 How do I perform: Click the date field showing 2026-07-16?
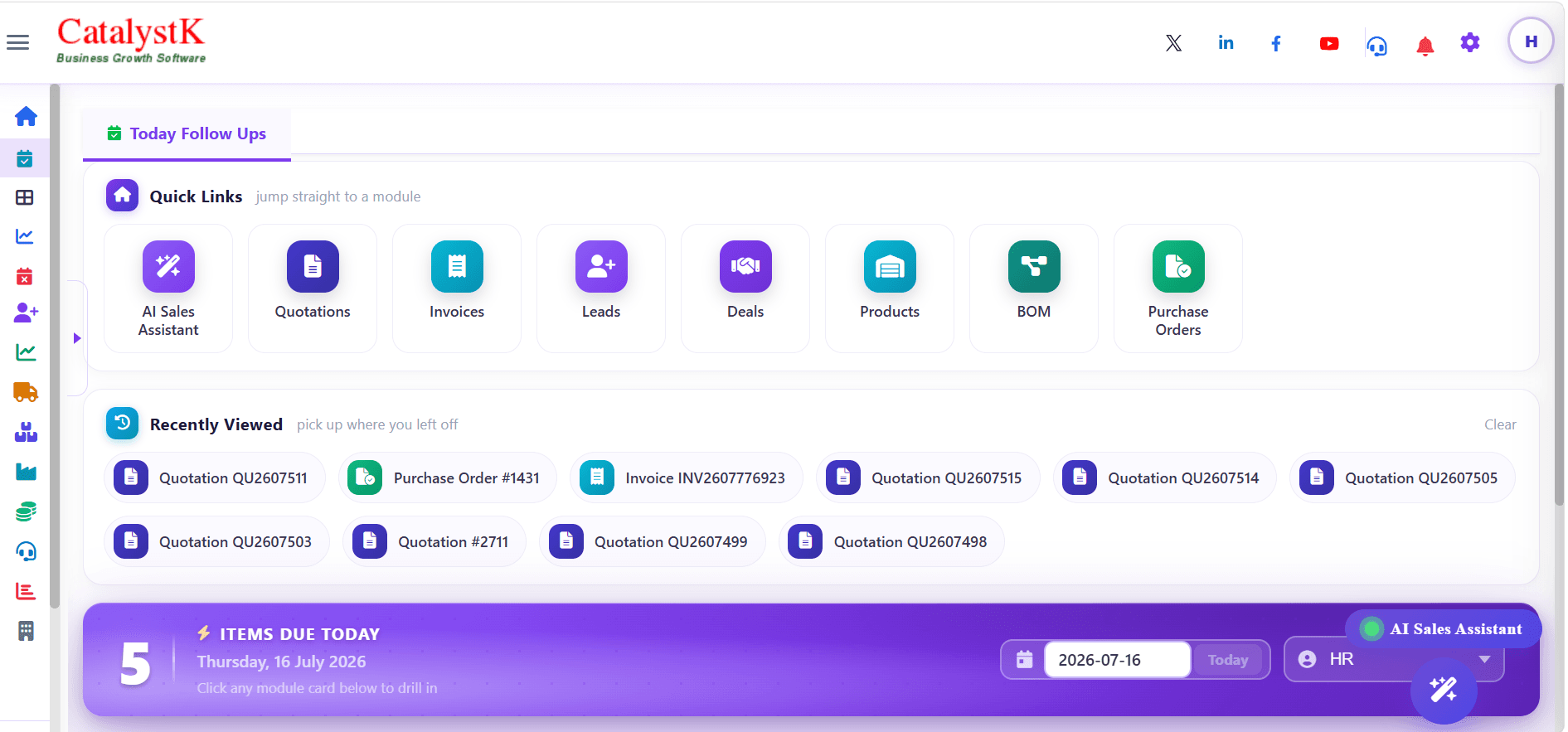(x=1117, y=660)
